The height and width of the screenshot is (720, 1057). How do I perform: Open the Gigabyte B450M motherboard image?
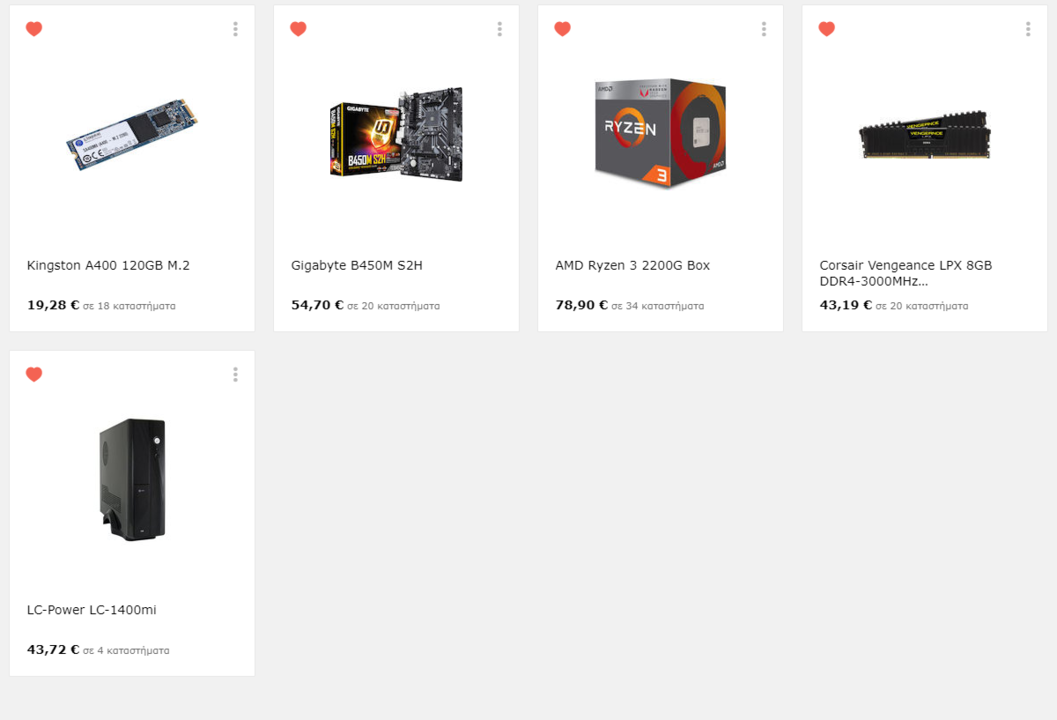click(396, 133)
